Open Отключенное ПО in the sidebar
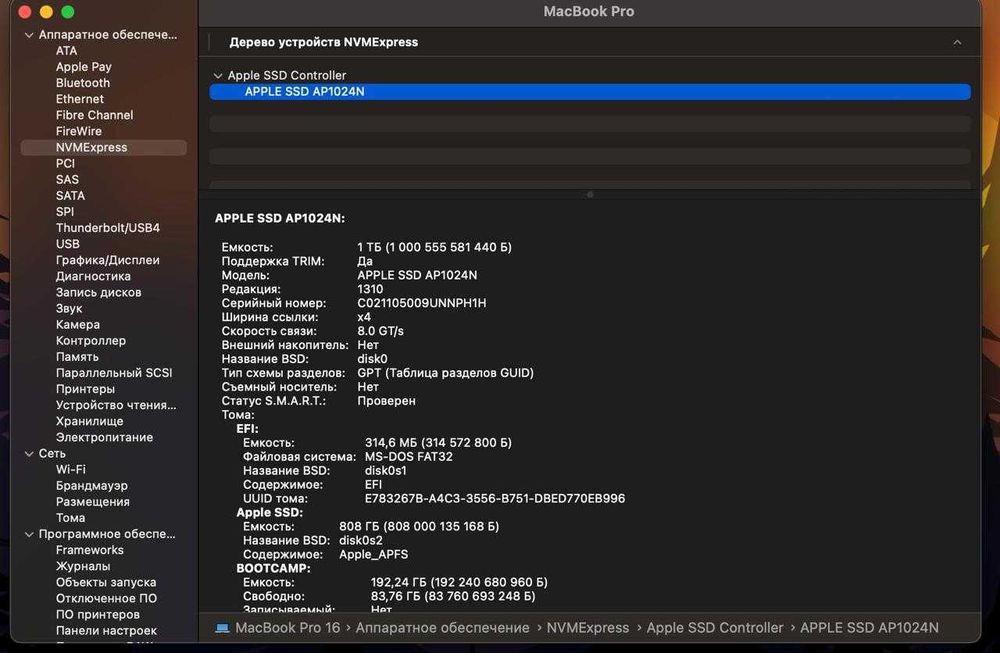Image resolution: width=1000 pixels, height=653 pixels. coord(107,599)
